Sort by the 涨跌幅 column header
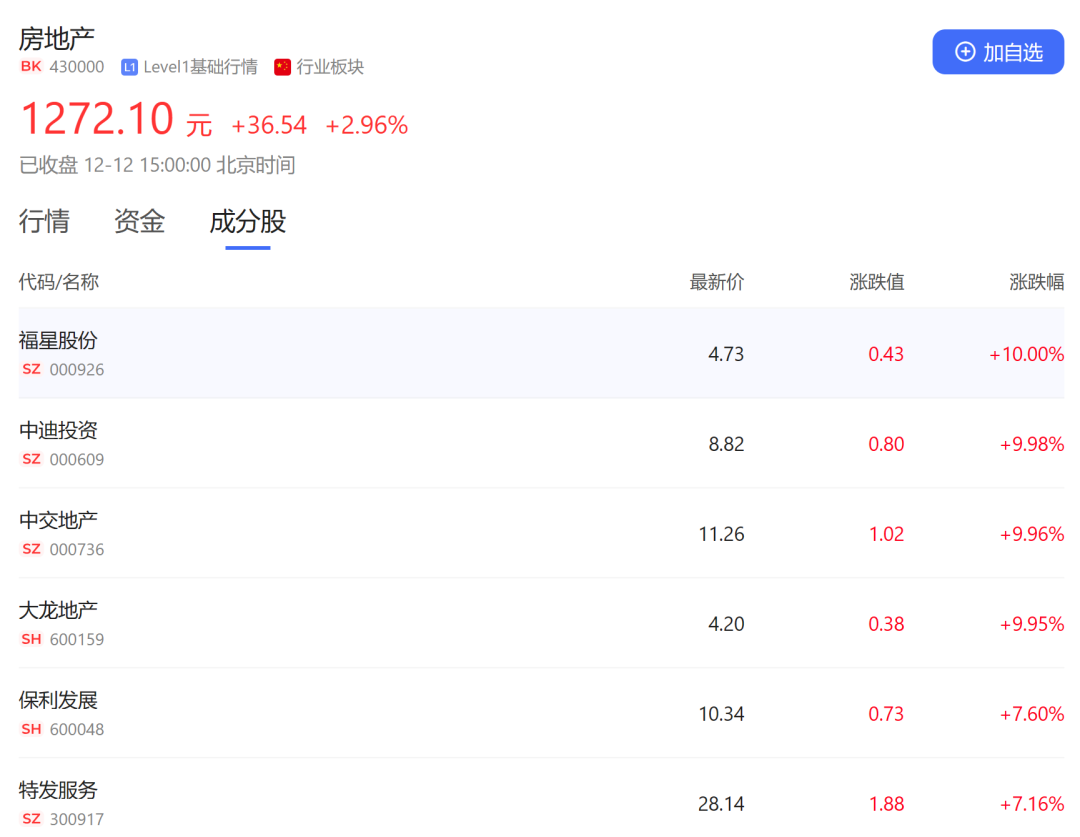Screen dimensions: 1080x837 1037,282
